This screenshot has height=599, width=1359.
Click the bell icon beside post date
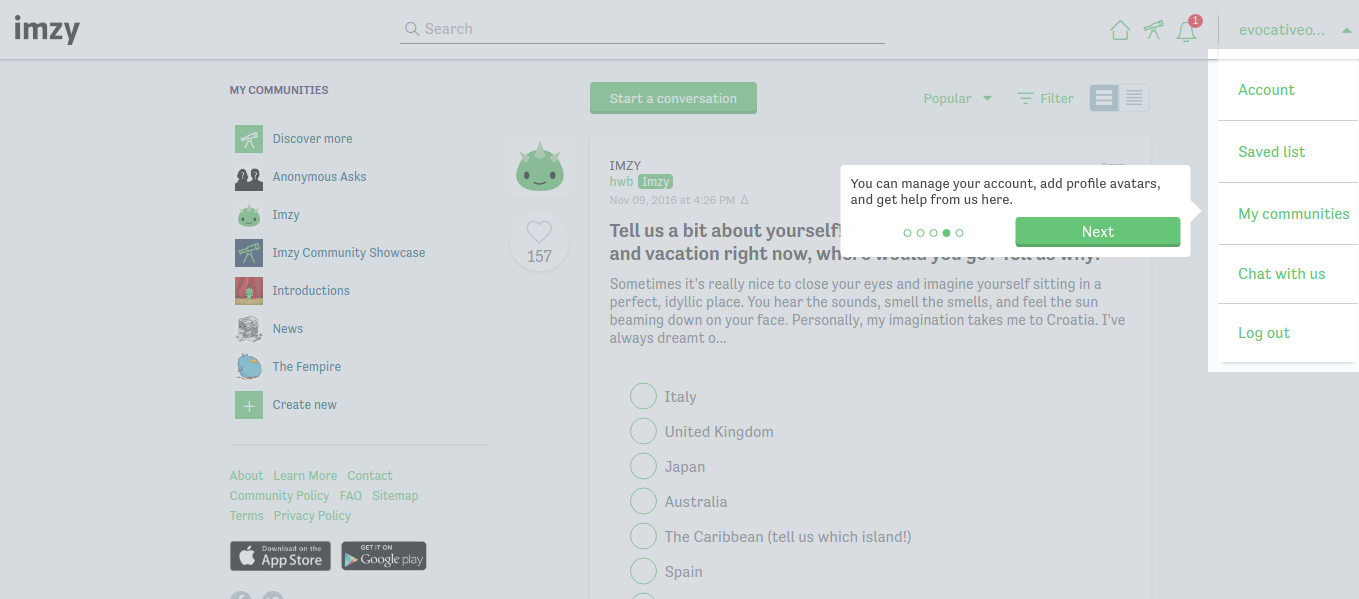744,200
